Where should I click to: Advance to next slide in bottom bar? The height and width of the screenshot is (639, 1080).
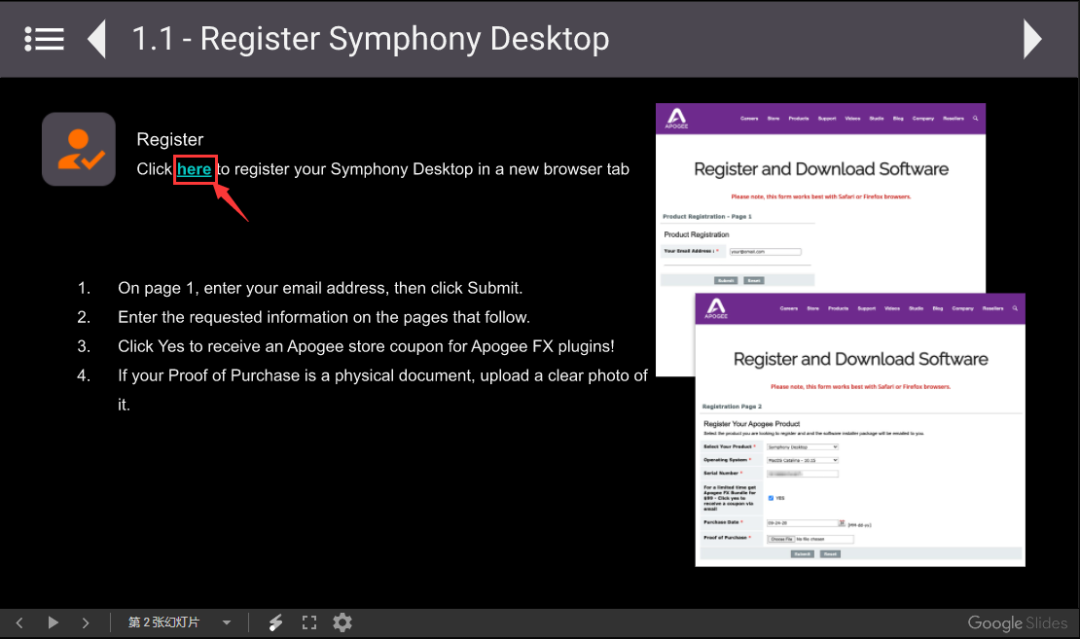coord(85,622)
